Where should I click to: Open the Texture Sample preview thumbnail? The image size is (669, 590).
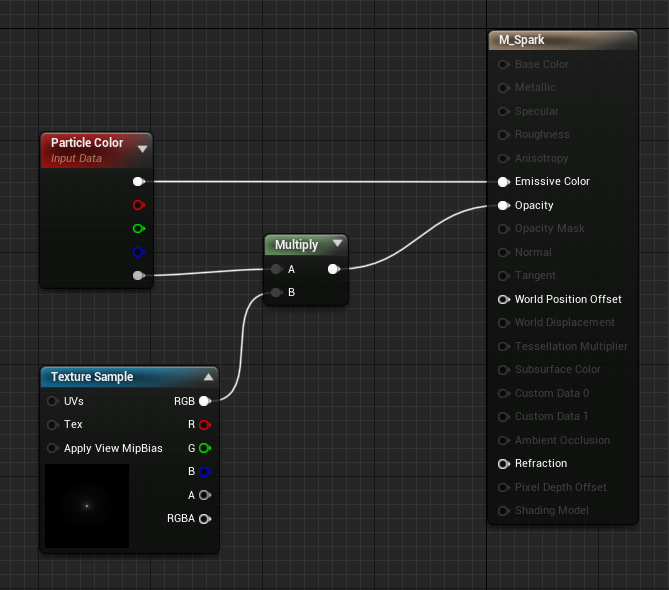[x=87, y=506]
